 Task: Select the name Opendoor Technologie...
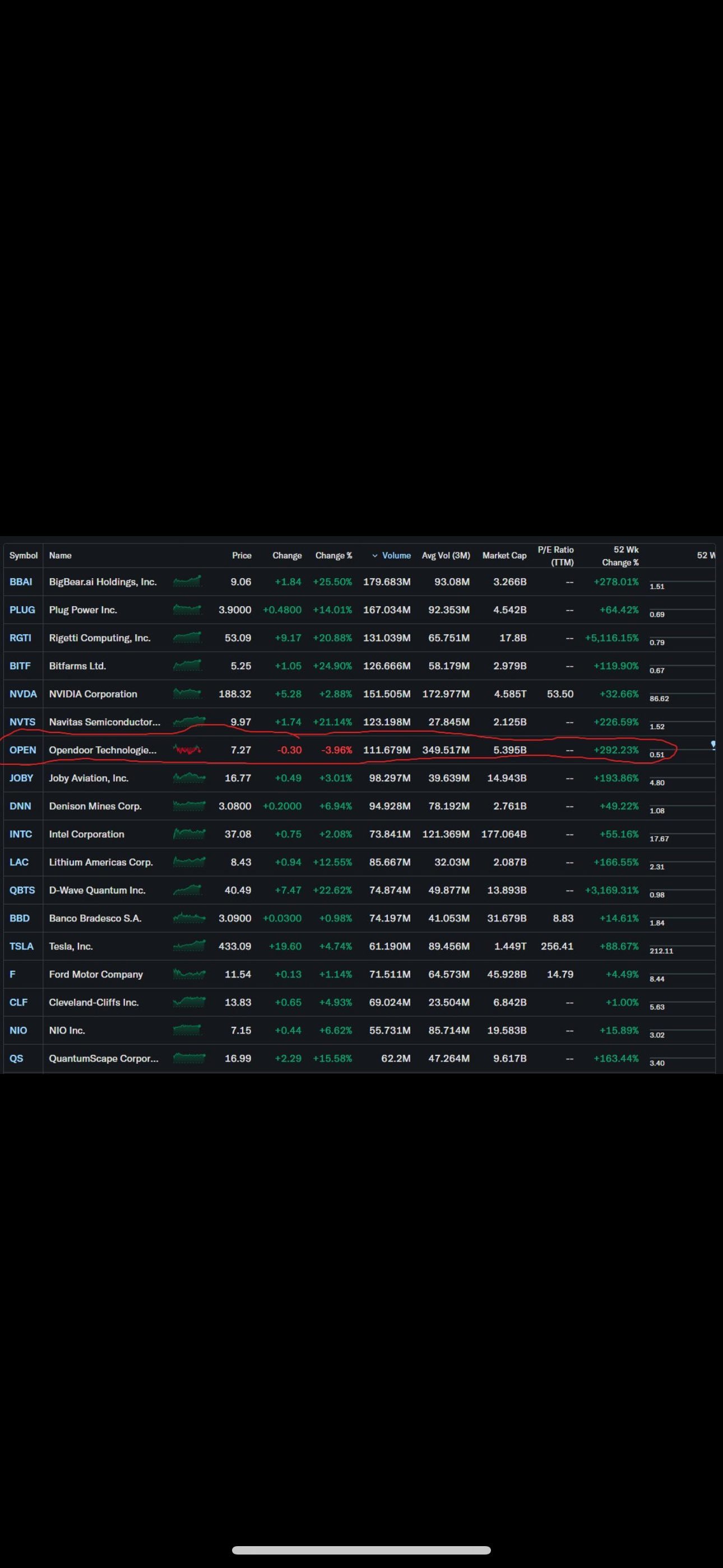103,750
